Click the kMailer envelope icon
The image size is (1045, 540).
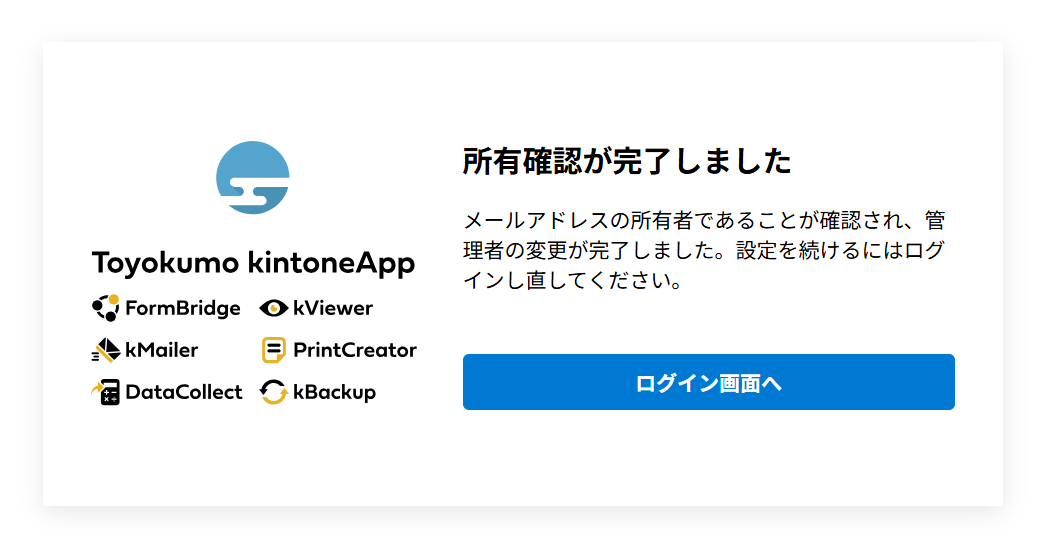(x=105, y=350)
